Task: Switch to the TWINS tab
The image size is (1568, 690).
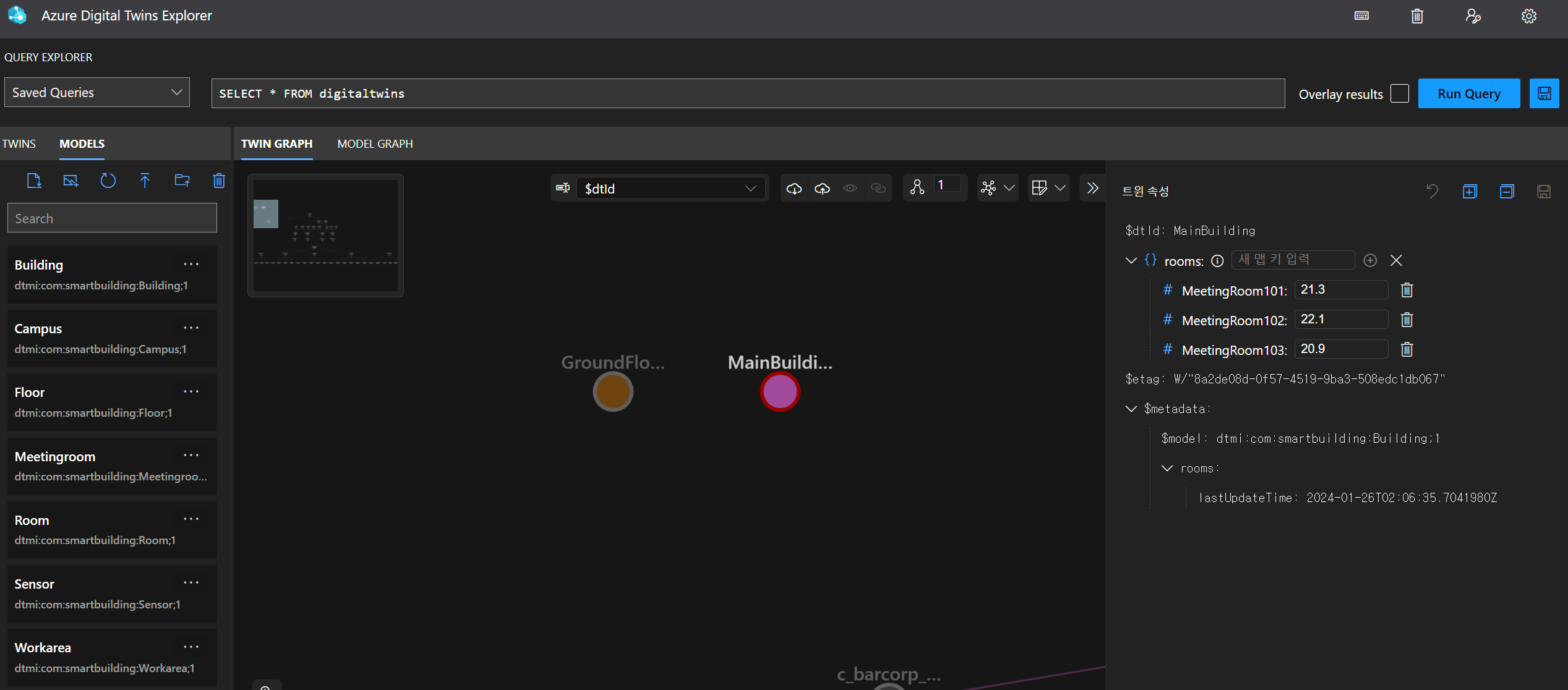Action: (x=19, y=143)
